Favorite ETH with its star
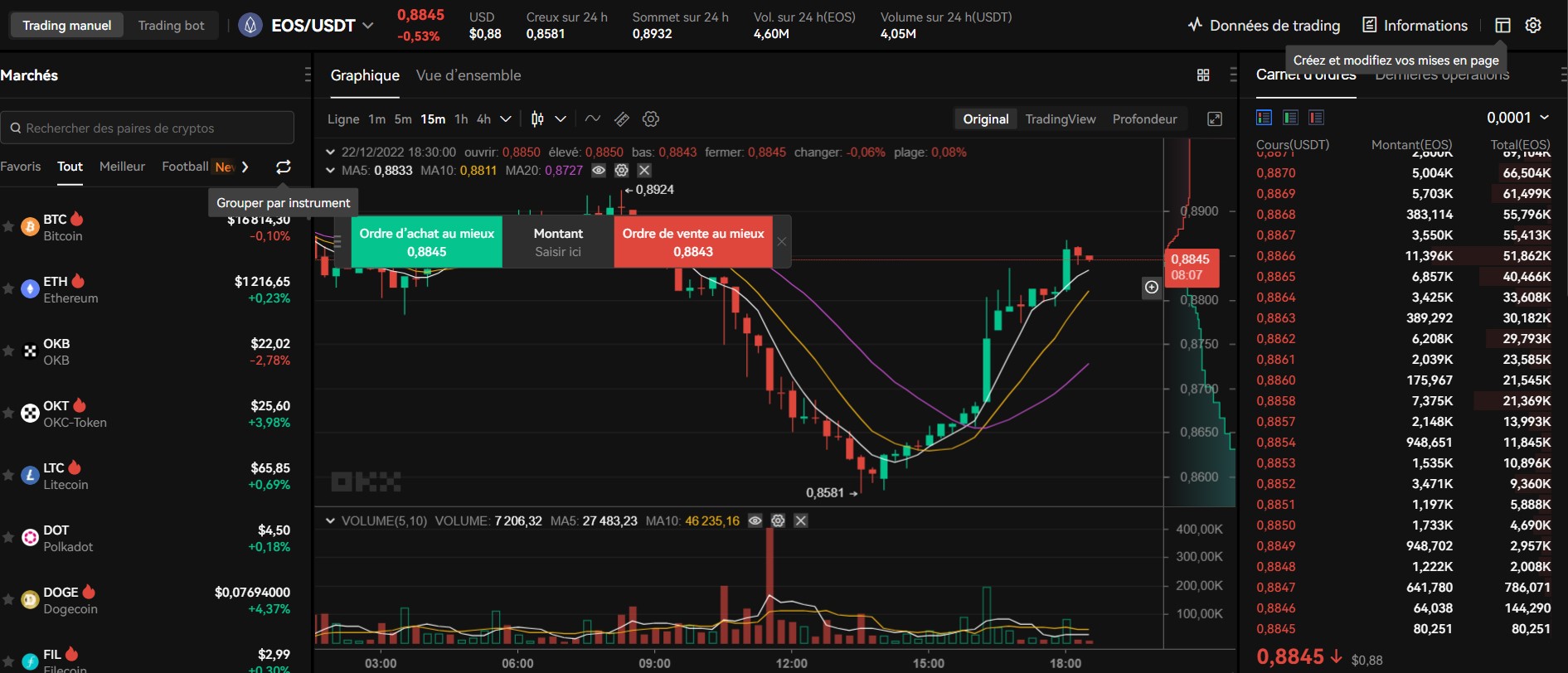Image resolution: width=1568 pixels, height=673 pixels. pyautogui.click(x=8, y=288)
